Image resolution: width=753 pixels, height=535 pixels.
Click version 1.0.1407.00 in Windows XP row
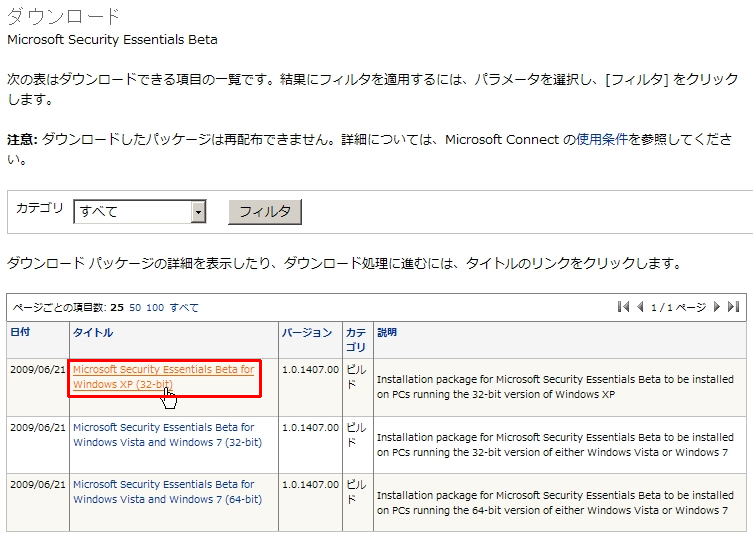click(311, 369)
